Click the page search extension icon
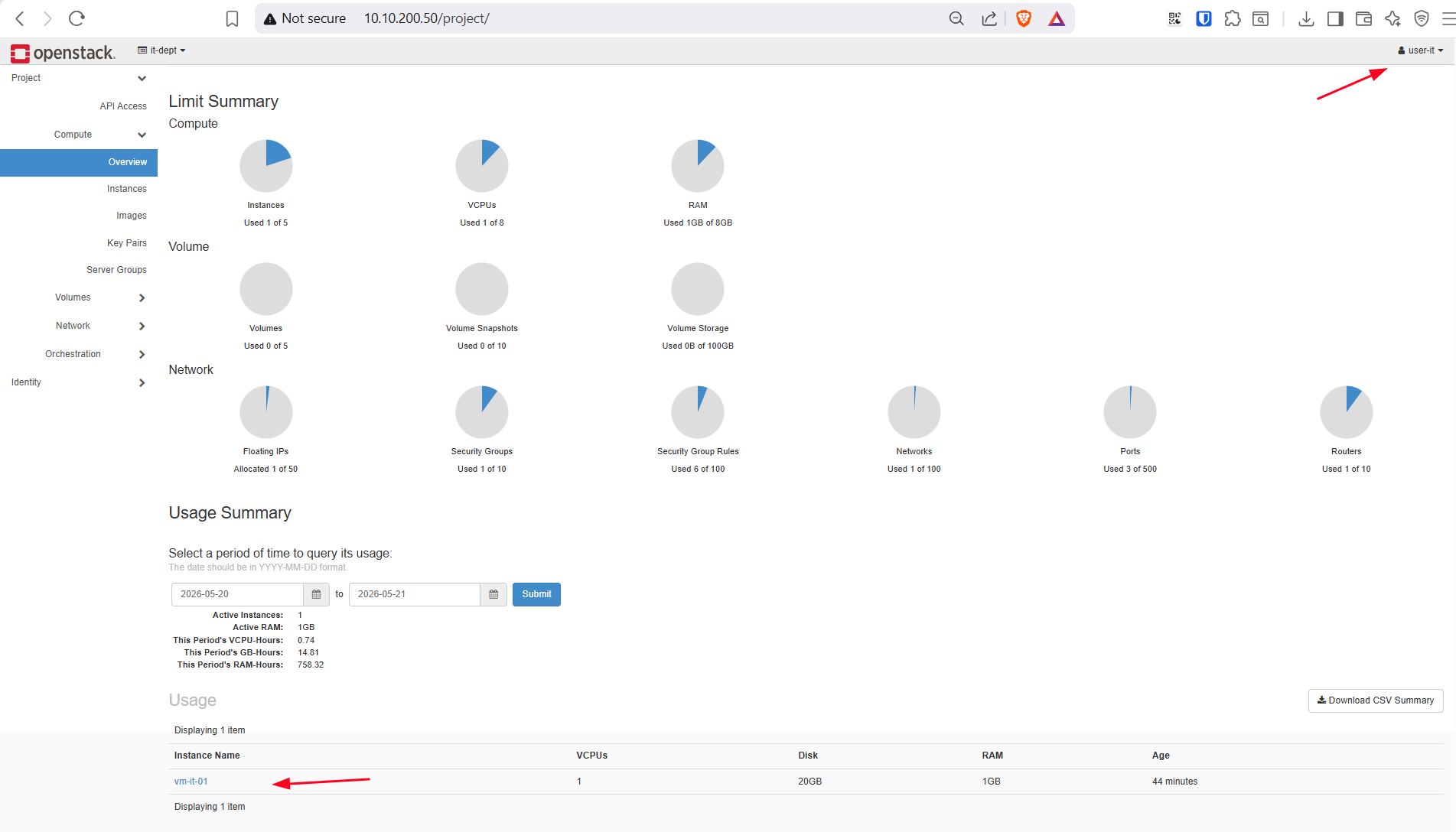This screenshot has height=832, width=1456. pyautogui.click(x=1261, y=18)
